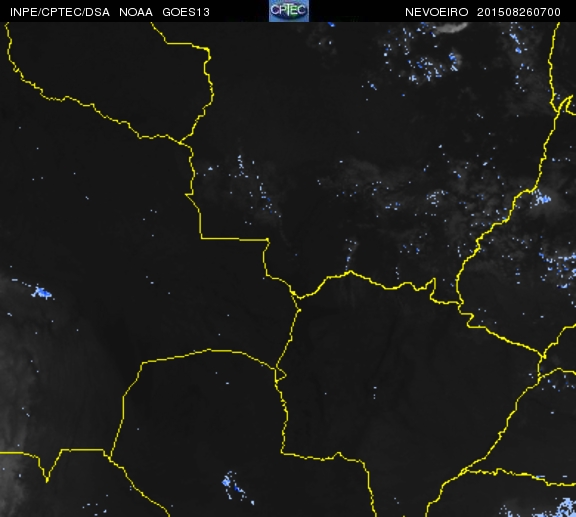576x517 pixels.
Task: Click the GOES13 satellite label
Action: [x=186, y=12]
